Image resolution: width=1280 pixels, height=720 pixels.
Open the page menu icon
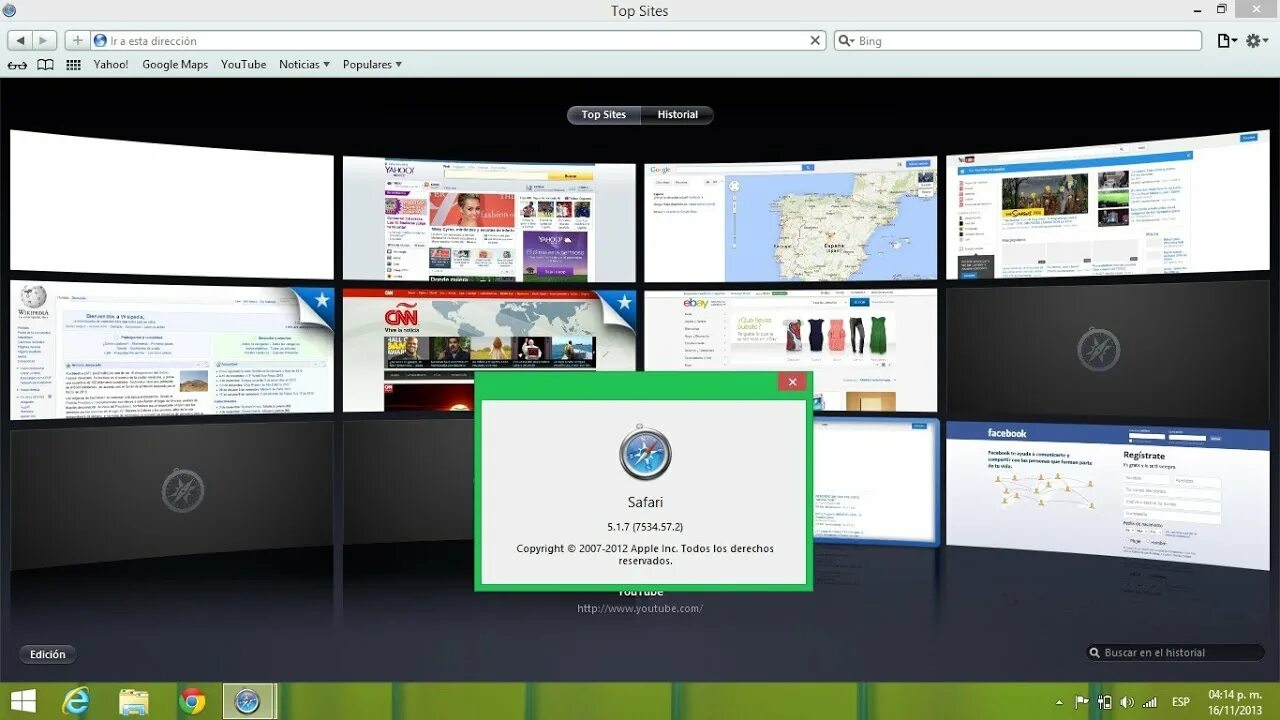(x=1226, y=41)
